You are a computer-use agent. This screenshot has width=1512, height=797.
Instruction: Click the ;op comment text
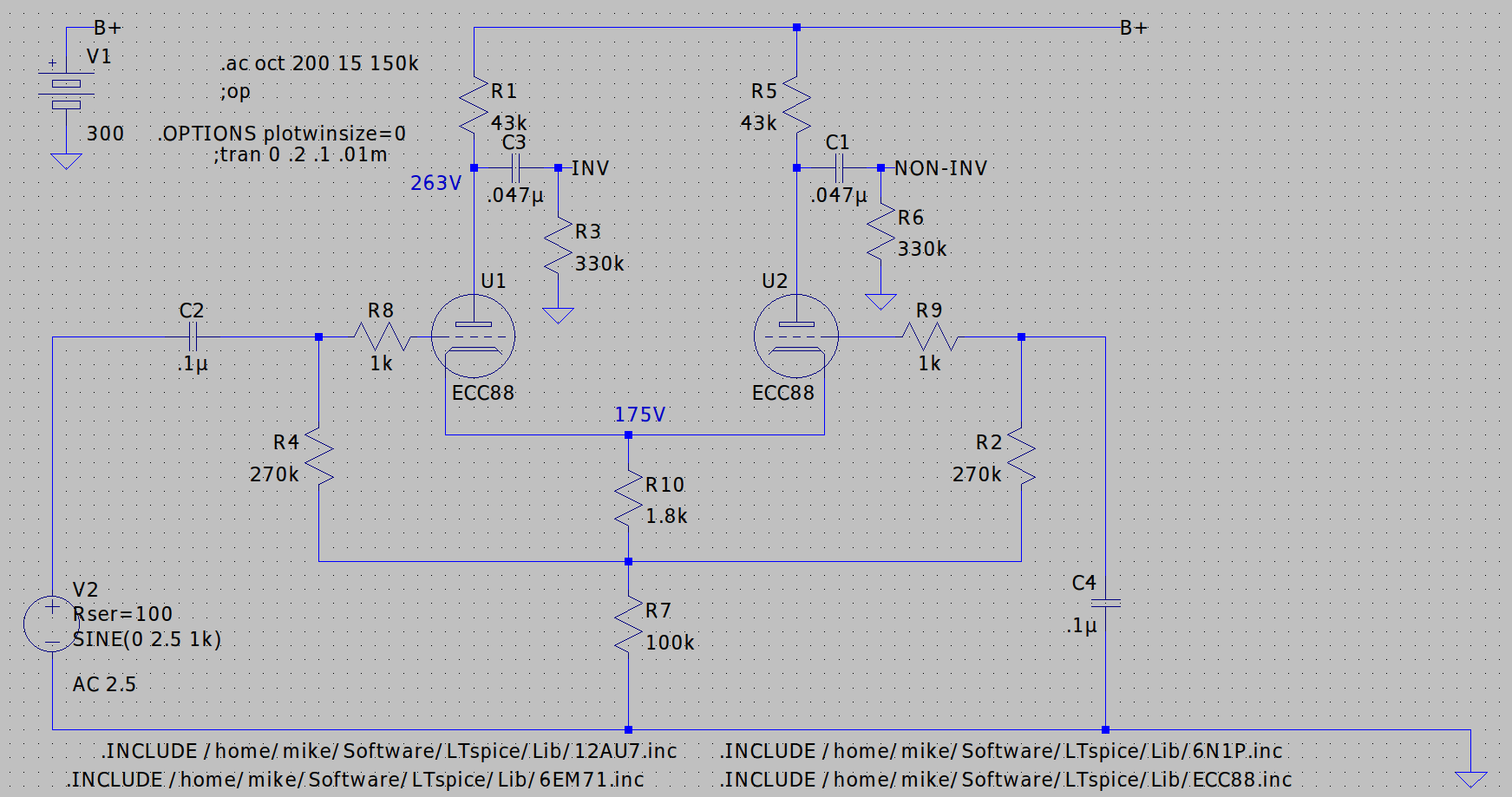pos(235,91)
